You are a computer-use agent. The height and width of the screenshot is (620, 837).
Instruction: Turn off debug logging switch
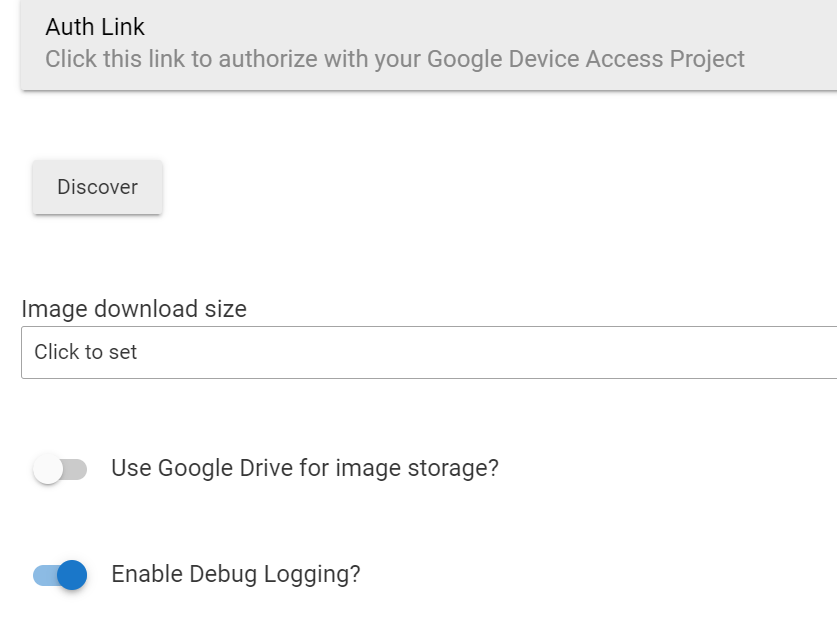coord(60,575)
